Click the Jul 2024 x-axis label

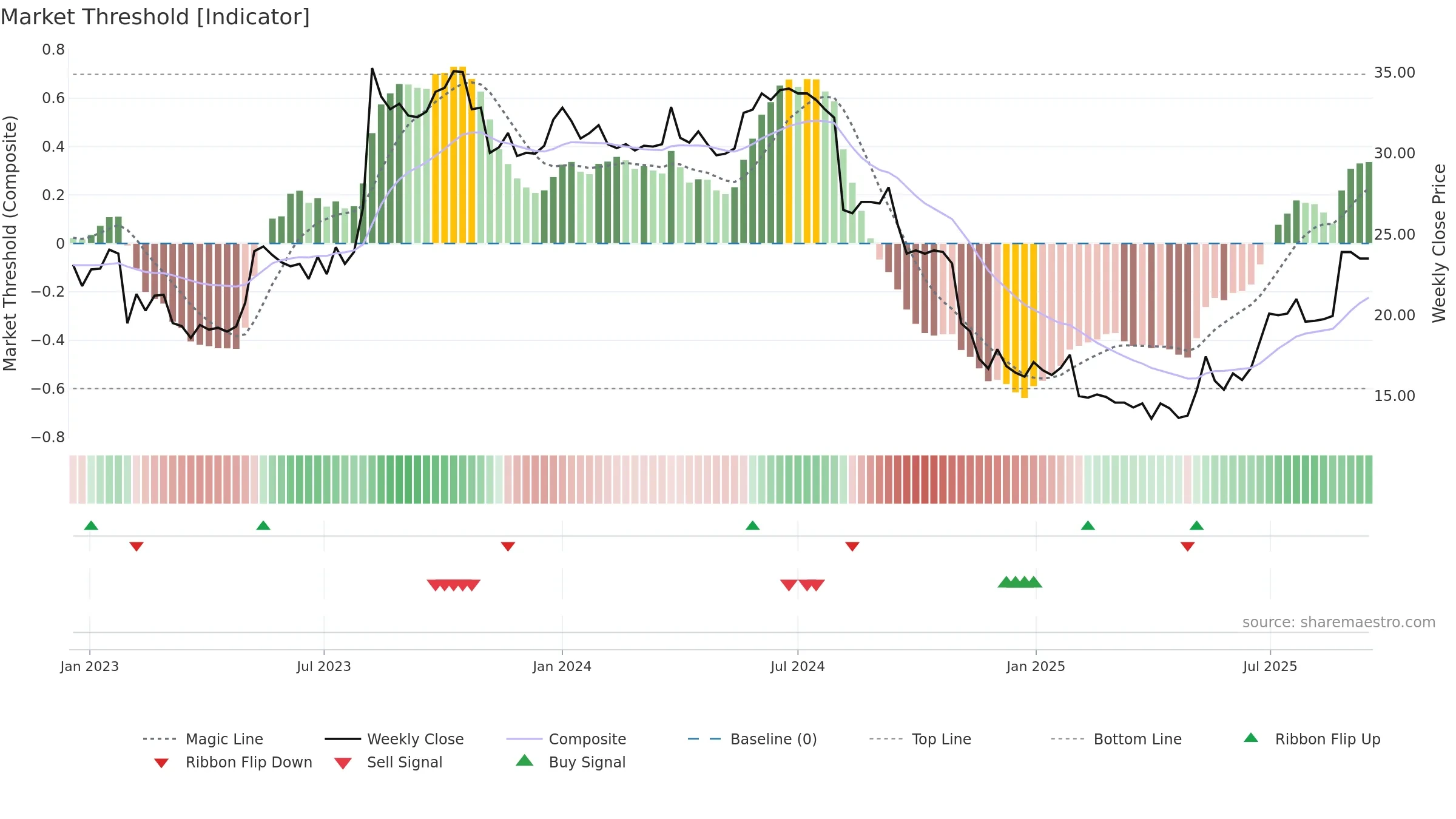pos(798,666)
